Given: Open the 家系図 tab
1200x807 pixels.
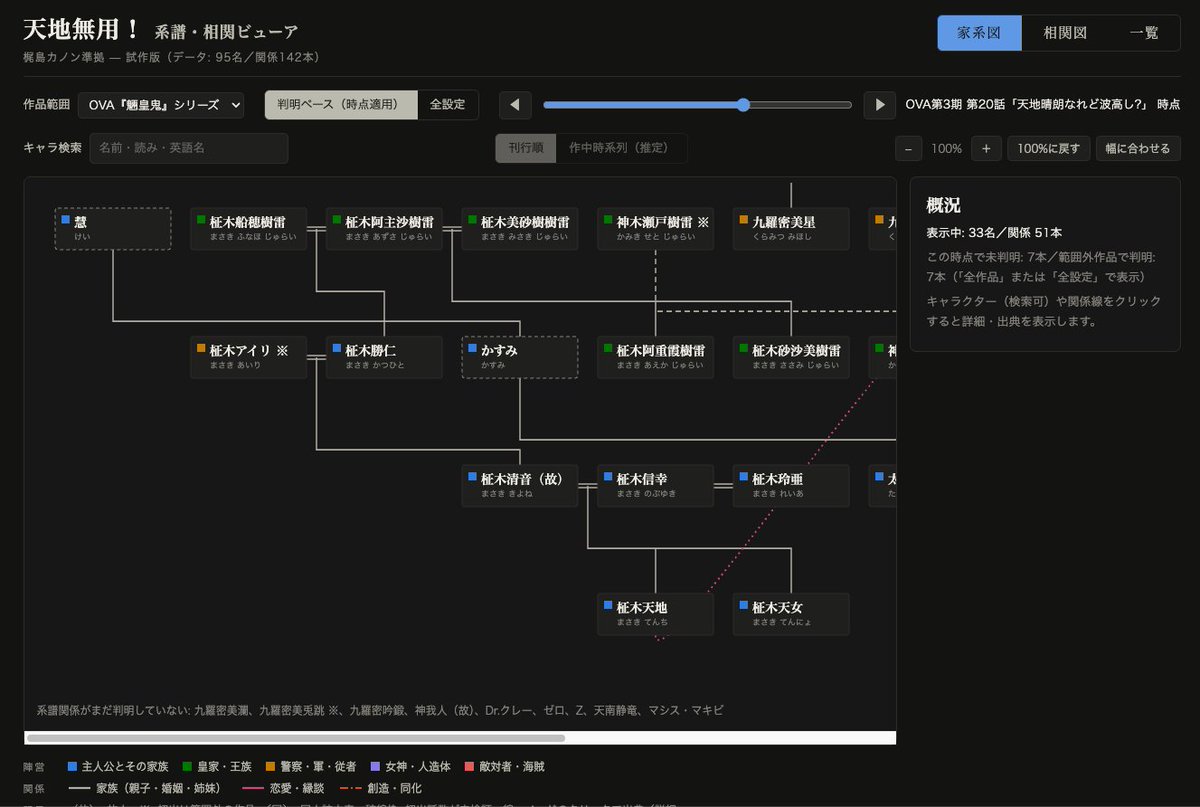Looking at the screenshot, I should pyautogui.click(x=979, y=33).
